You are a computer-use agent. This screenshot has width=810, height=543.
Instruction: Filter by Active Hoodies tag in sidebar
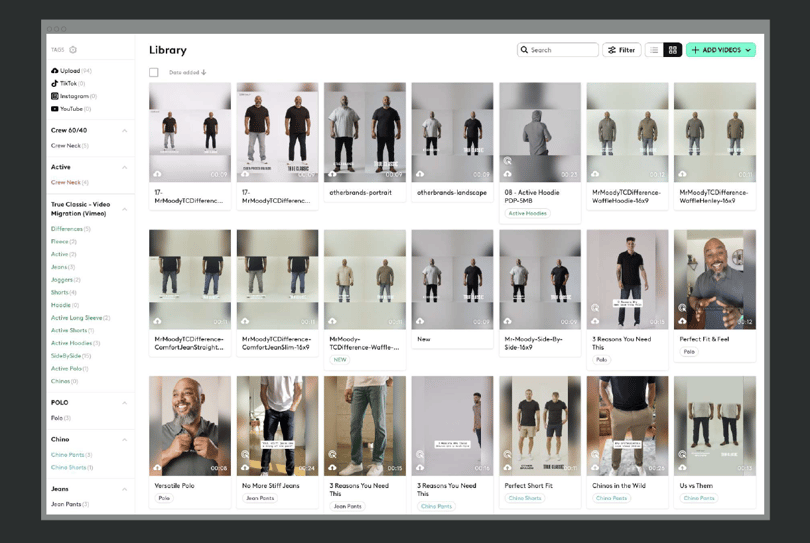coord(75,343)
